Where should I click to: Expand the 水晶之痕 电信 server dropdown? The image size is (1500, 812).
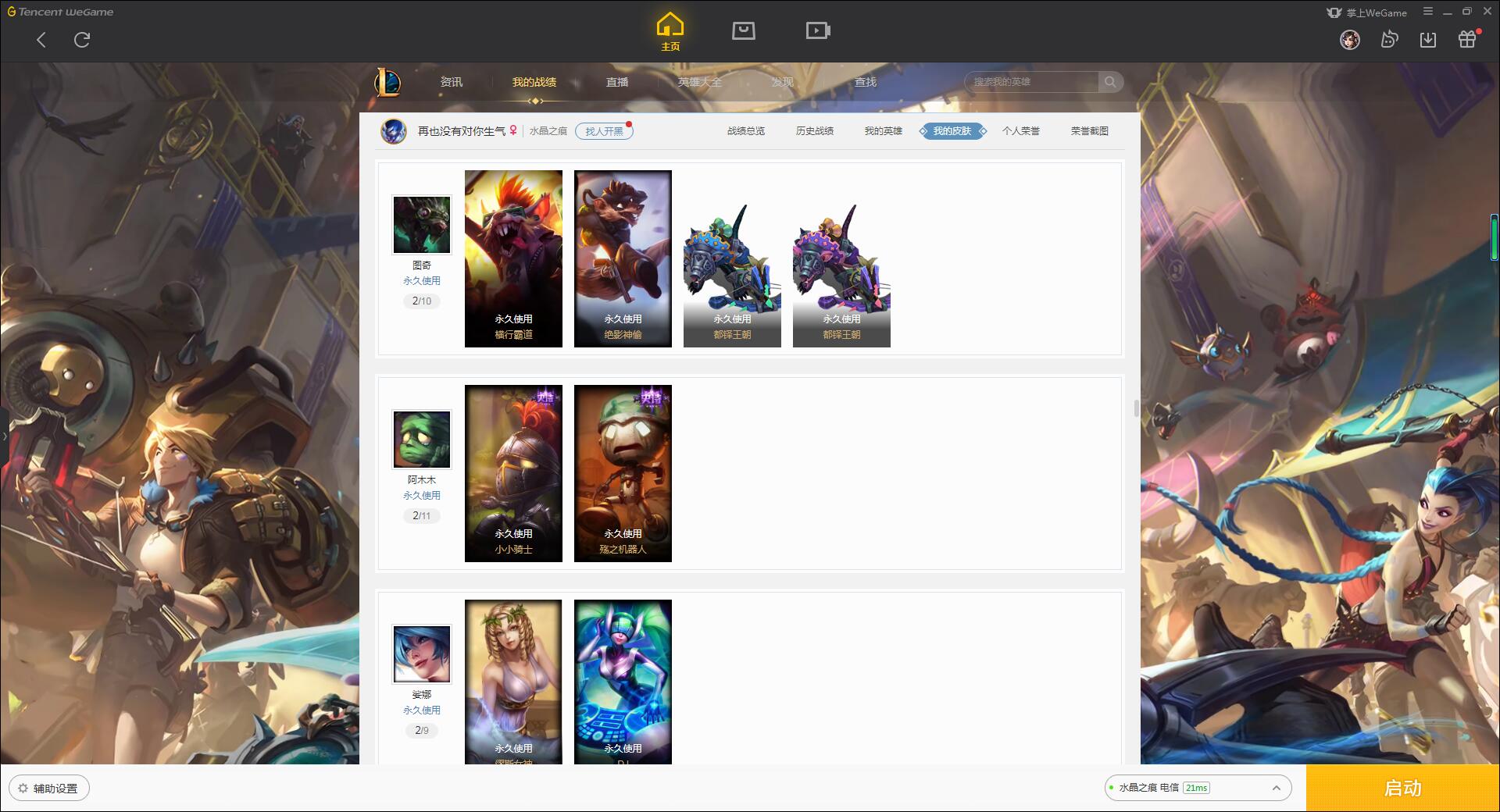[1198, 788]
